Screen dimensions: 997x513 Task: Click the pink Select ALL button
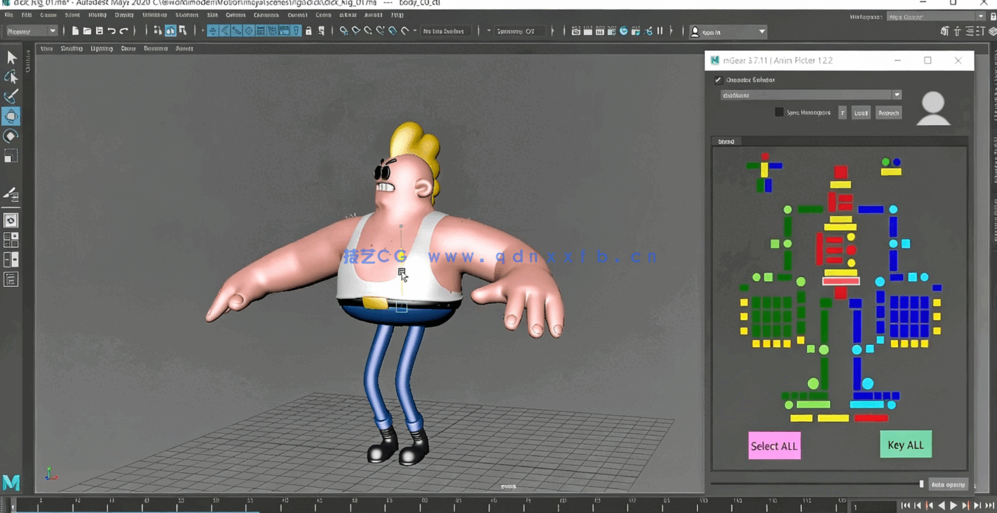point(774,446)
